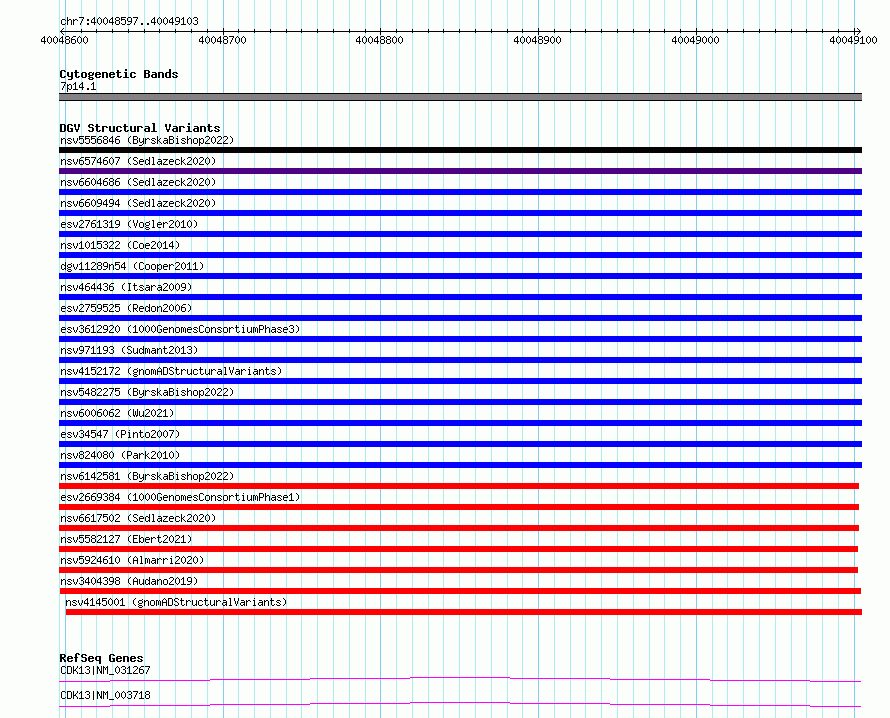This screenshot has width=890, height=718.
Task: Click the gray 7p14.1 cytogenetic band bar
Action: coord(460,97)
